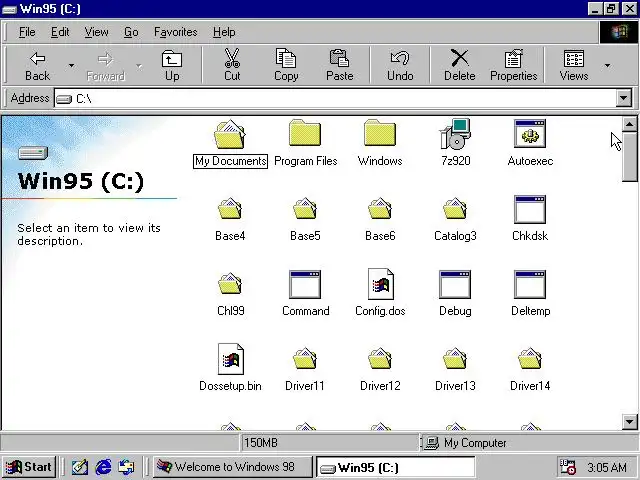Image resolution: width=640 pixels, height=480 pixels.
Task: Select the Catalog3 folder
Action: point(456,219)
